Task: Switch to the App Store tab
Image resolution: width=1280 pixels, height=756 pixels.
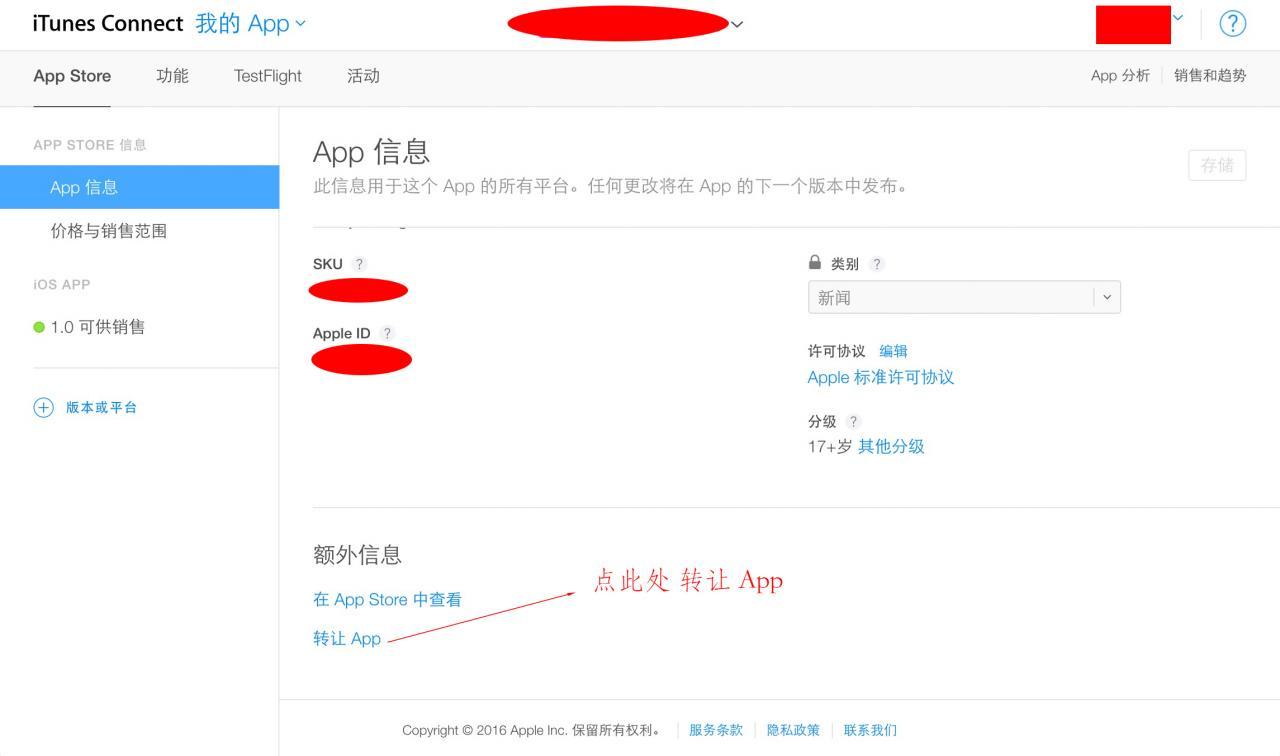Action: point(72,76)
